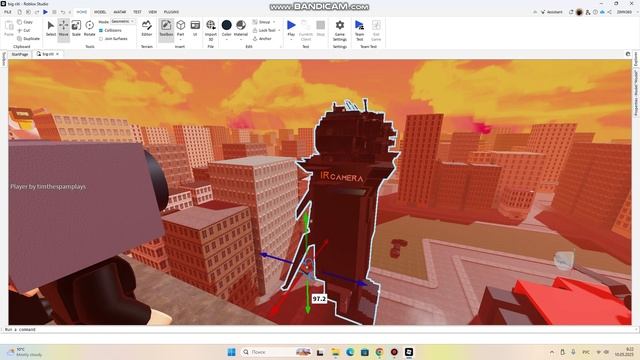Toggle Anchor on selection
The height and width of the screenshot is (360, 640).
pyautogui.click(x=262, y=39)
